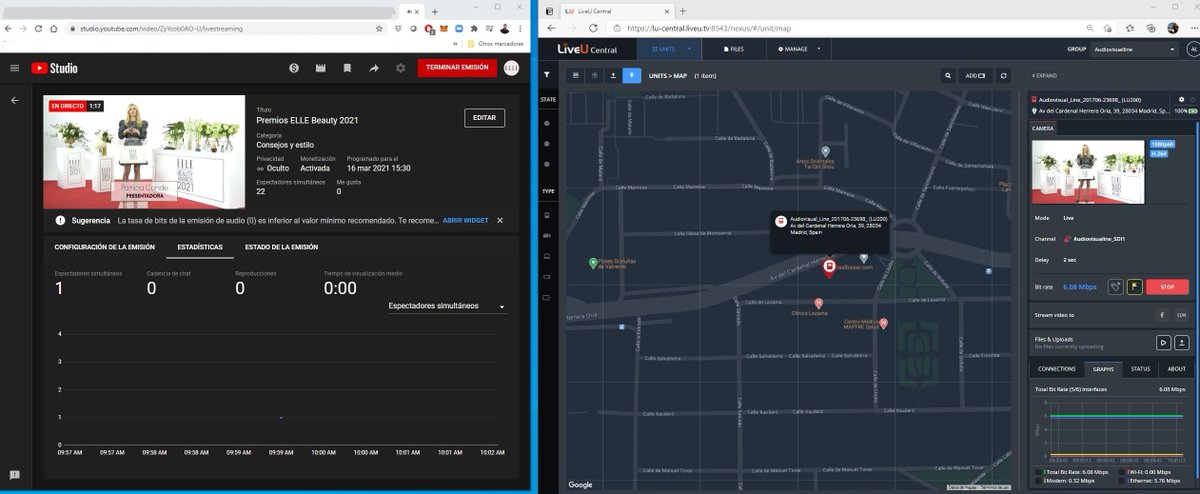This screenshot has width=1200, height=494.
Task: Open the UNITS menu in LiveU Central
Action: 669,48
